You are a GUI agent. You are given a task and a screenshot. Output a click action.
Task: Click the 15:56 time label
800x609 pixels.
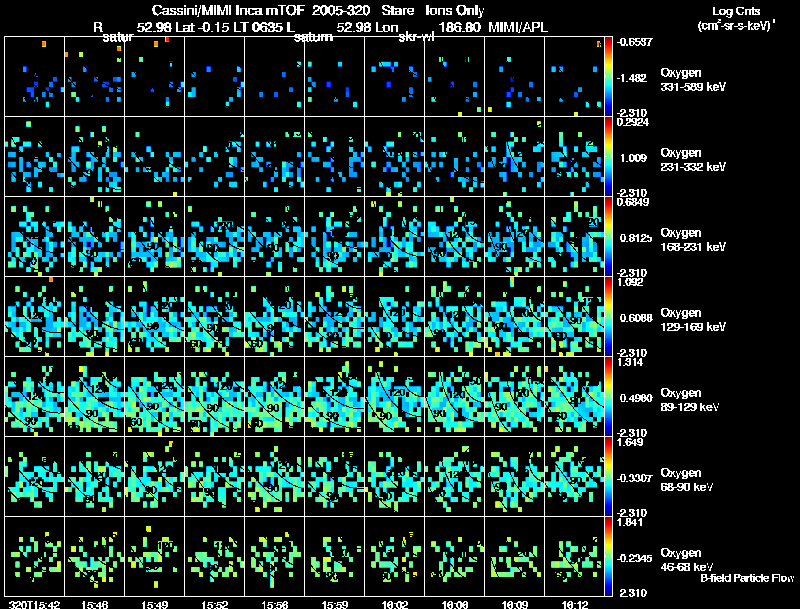pos(274,604)
